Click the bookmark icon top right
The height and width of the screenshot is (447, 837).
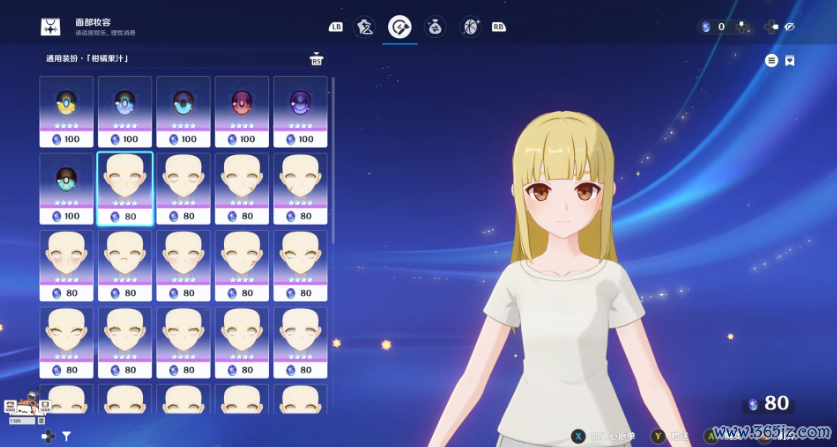(x=789, y=61)
